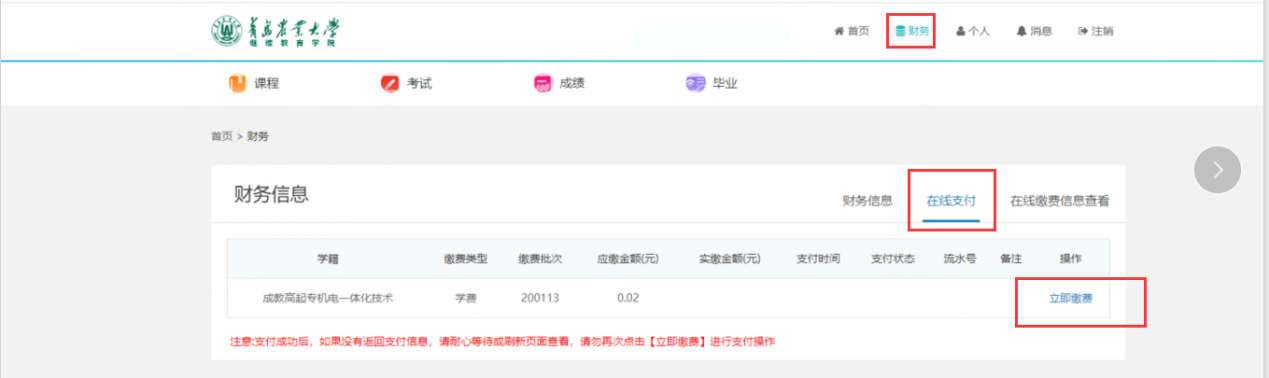Click the 缴费批次 column header

[540, 259]
